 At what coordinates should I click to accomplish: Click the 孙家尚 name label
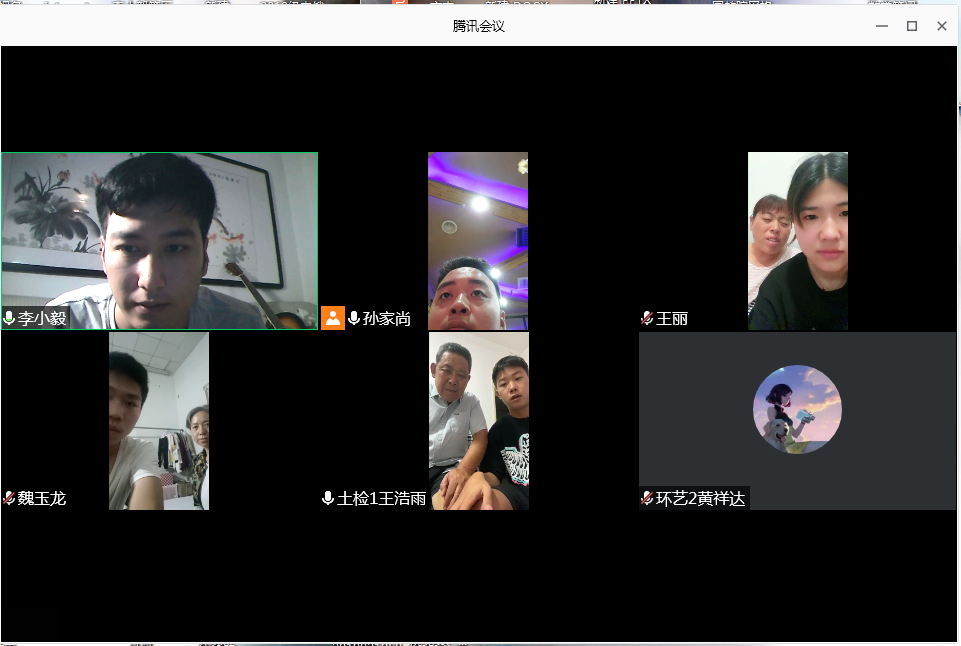click(387, 319)
